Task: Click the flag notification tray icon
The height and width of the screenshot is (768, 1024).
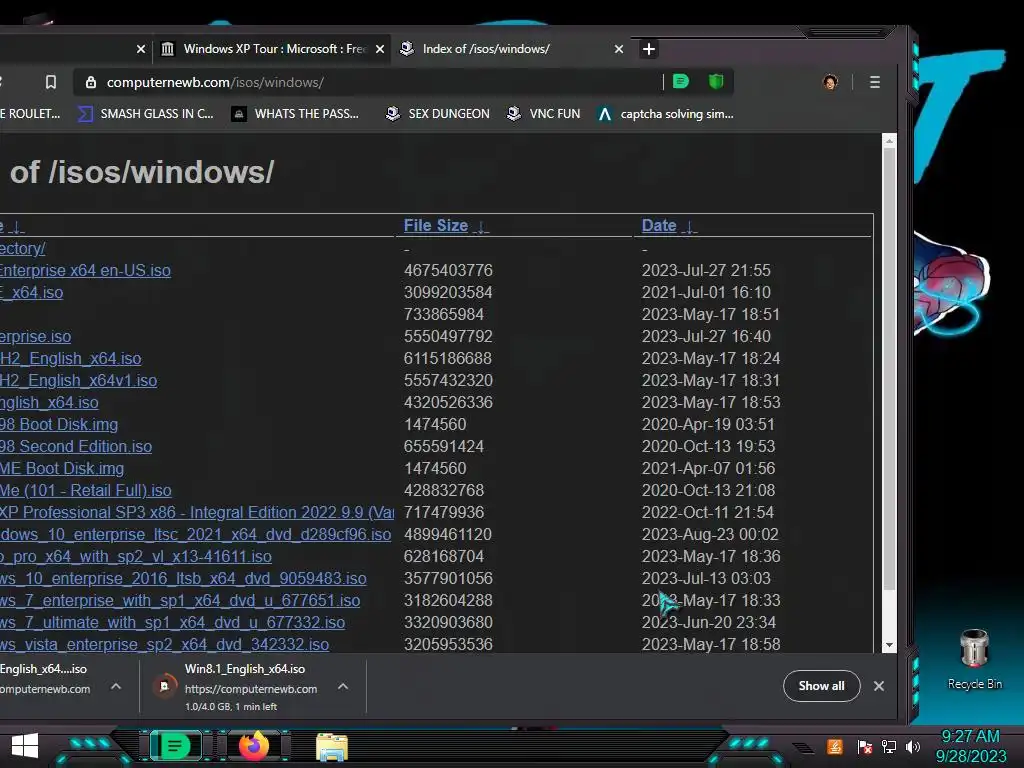Action: tap(865, 746)
